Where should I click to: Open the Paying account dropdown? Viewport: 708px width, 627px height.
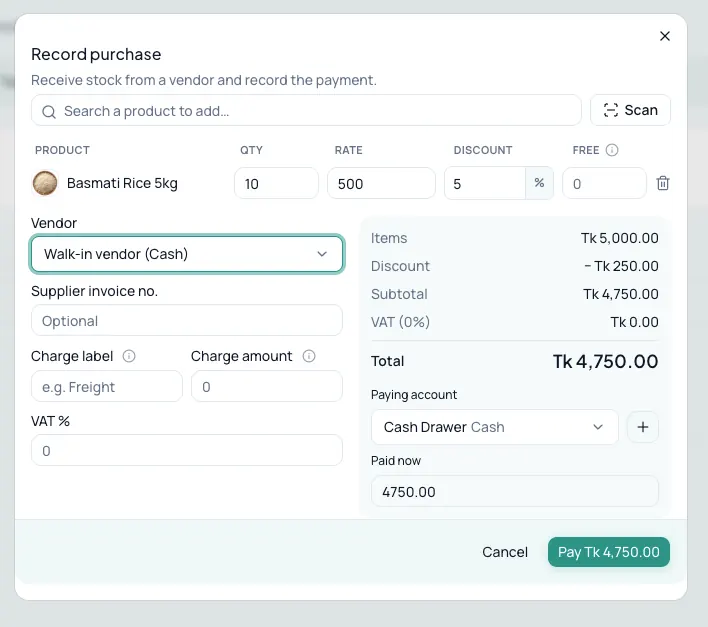click(494, 427)
